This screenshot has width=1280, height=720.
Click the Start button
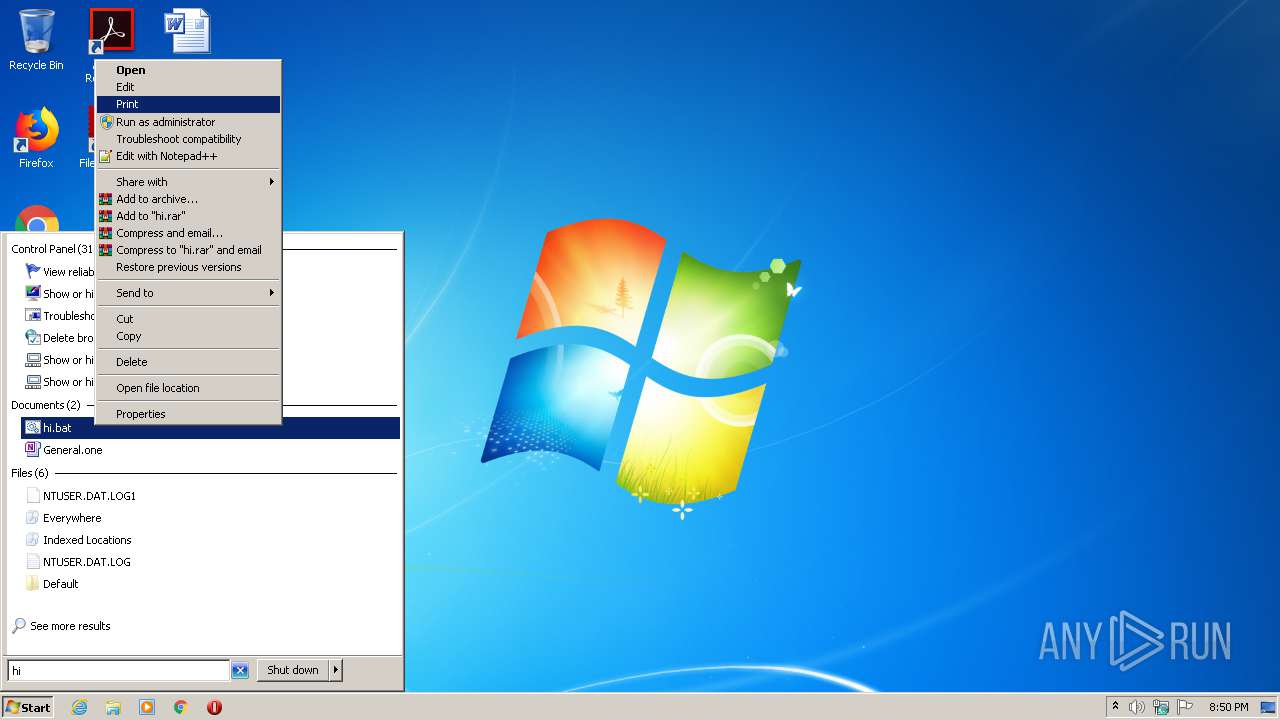click(28, 707)
